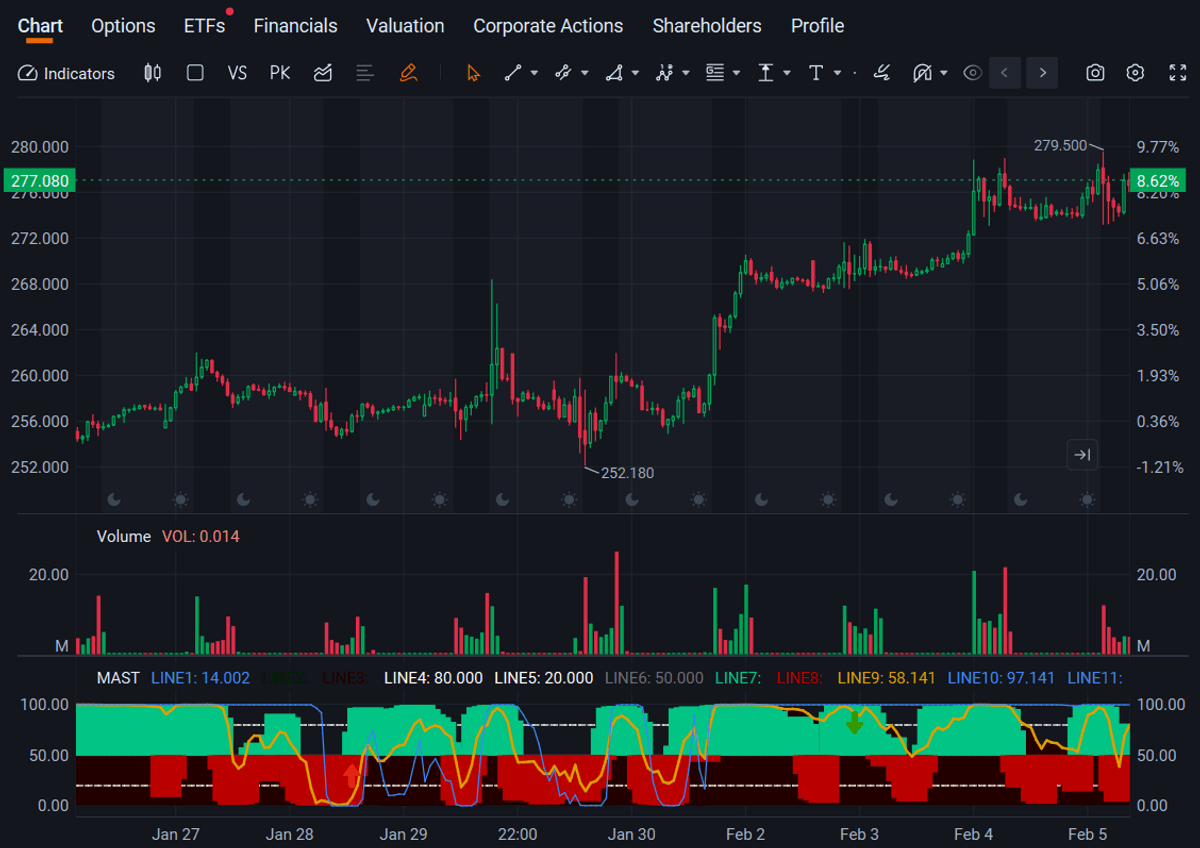Click LINE5: 20.000 legend
The height and width of the screenshot is (848, 1200).
[x=543, y=678]
